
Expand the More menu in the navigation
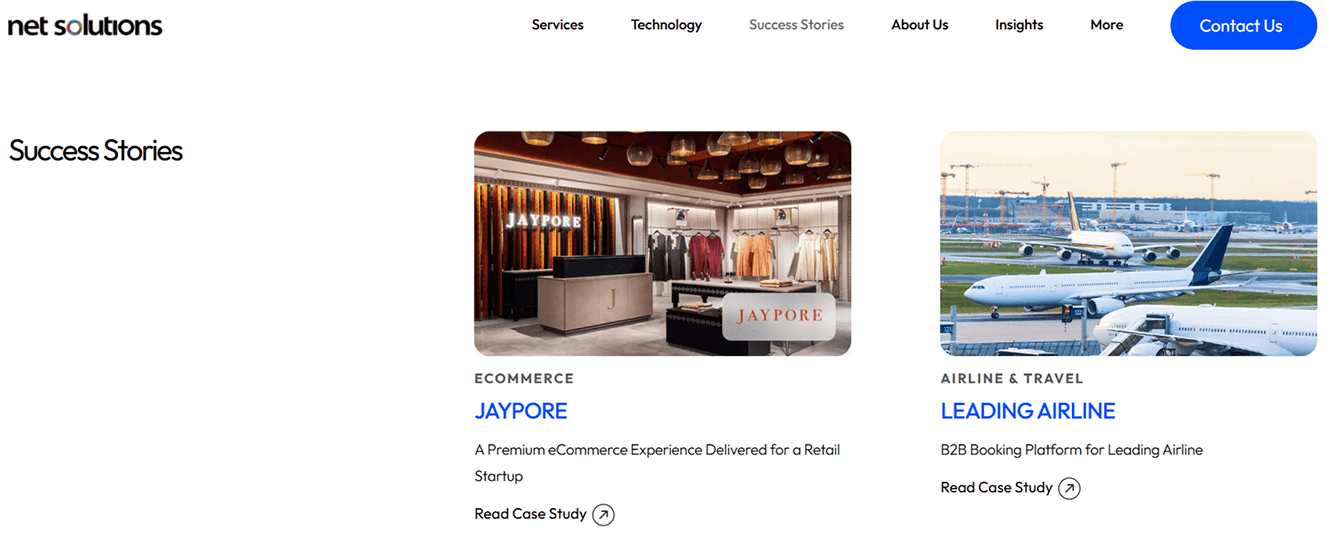1106,25
